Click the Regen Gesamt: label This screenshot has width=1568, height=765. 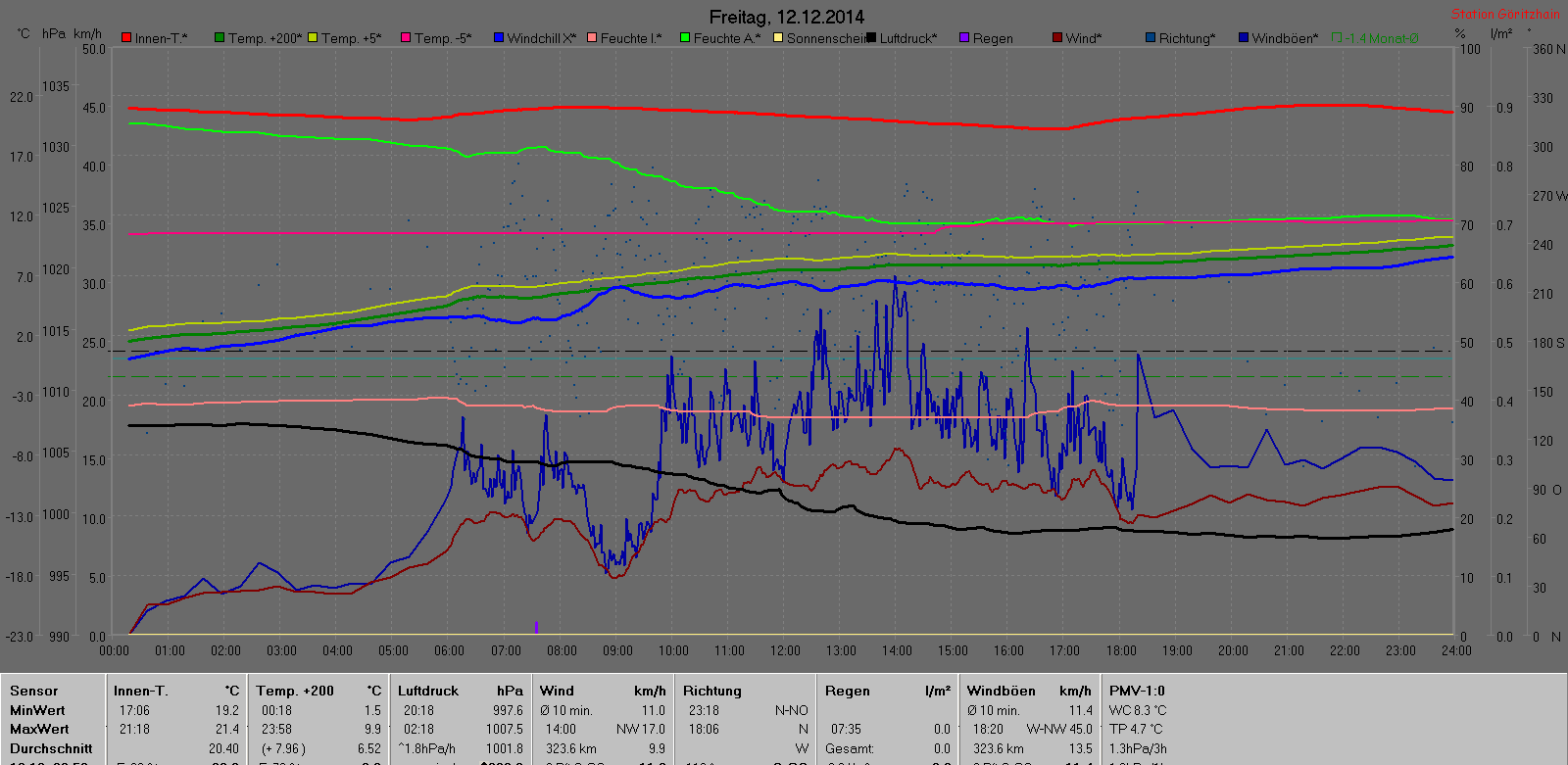pyautogui.click(x=850, y=748)
